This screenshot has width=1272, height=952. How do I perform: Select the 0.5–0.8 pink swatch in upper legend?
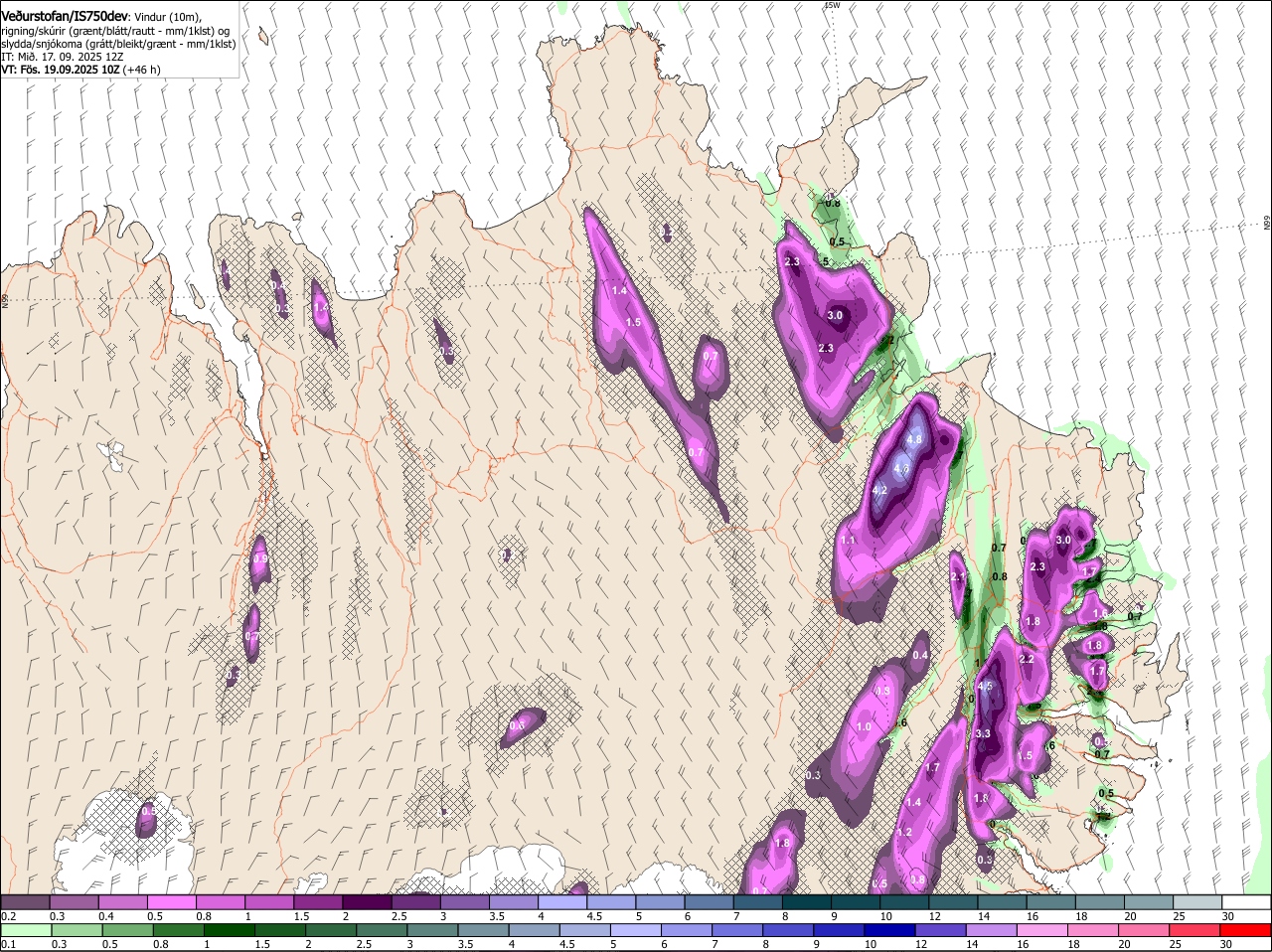point(172,902)
